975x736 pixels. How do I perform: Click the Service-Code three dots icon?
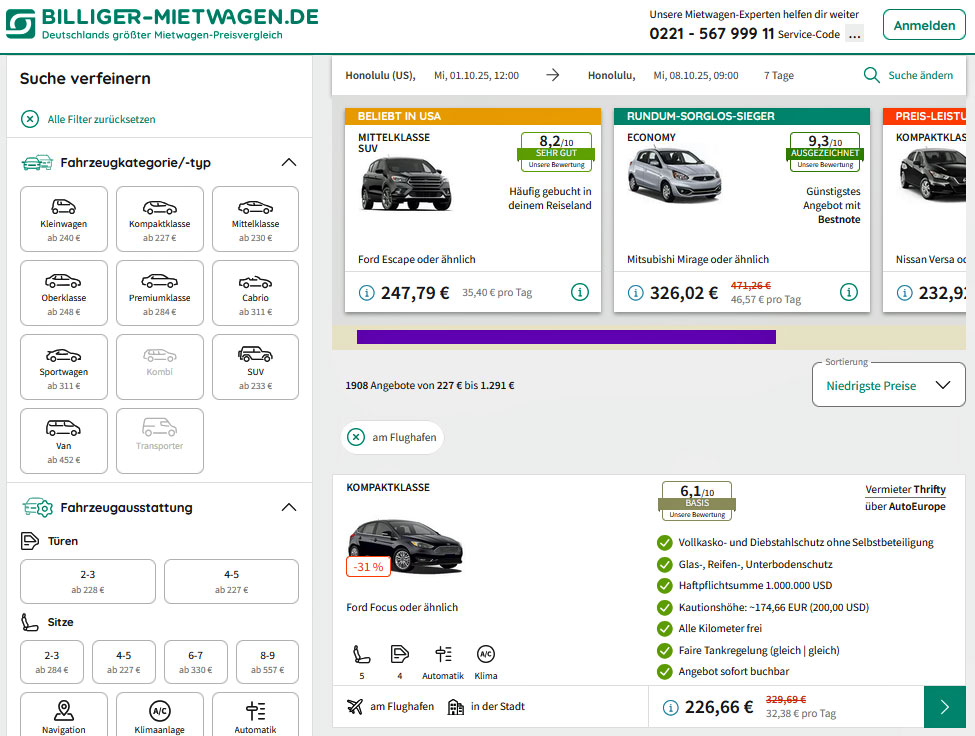tap(855, 34)
